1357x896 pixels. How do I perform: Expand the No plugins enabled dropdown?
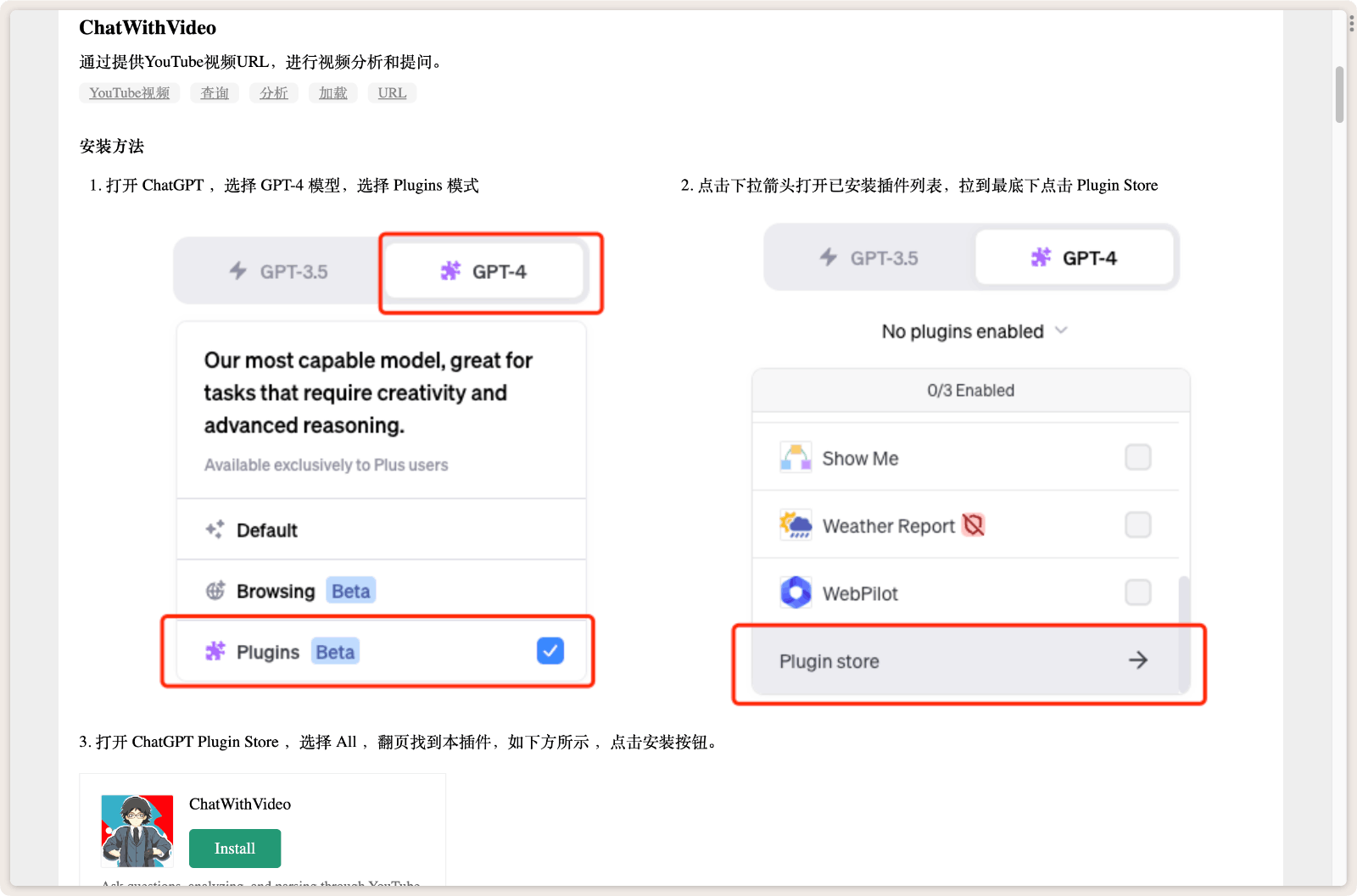pyautogui.click(x=974, y=331)
